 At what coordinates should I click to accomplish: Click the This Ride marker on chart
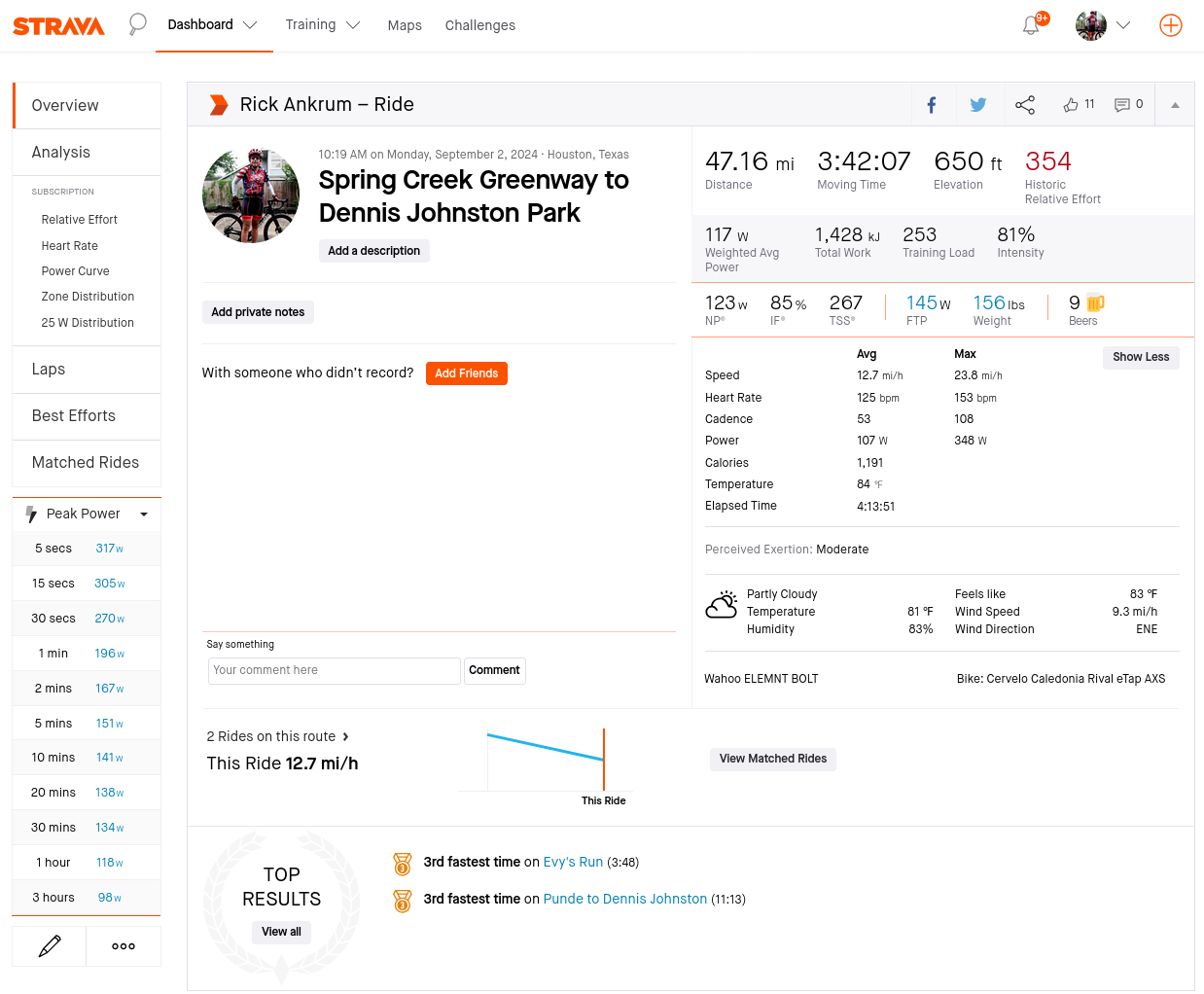click(604, 760)
